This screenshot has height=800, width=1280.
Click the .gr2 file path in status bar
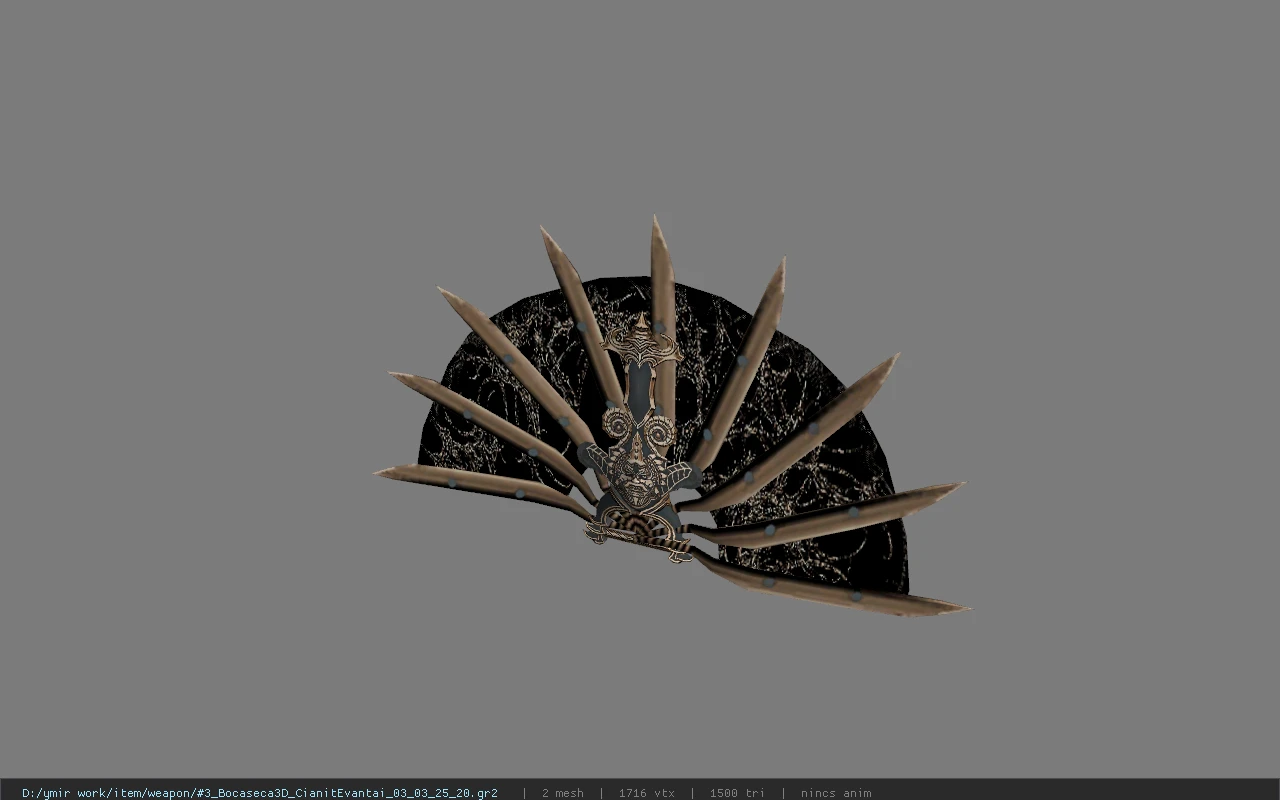260,793
